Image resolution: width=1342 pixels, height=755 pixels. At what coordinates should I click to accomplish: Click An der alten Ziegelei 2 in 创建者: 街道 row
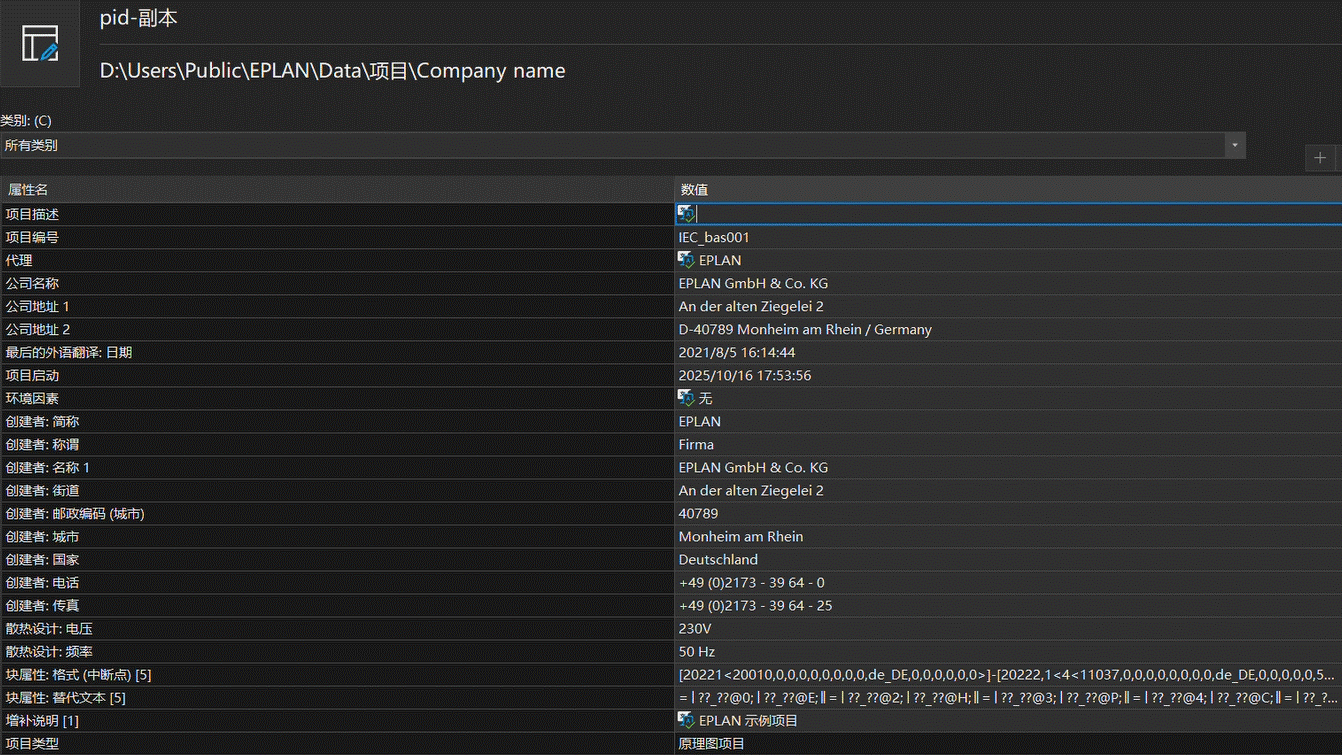click(x=751, y=490)
